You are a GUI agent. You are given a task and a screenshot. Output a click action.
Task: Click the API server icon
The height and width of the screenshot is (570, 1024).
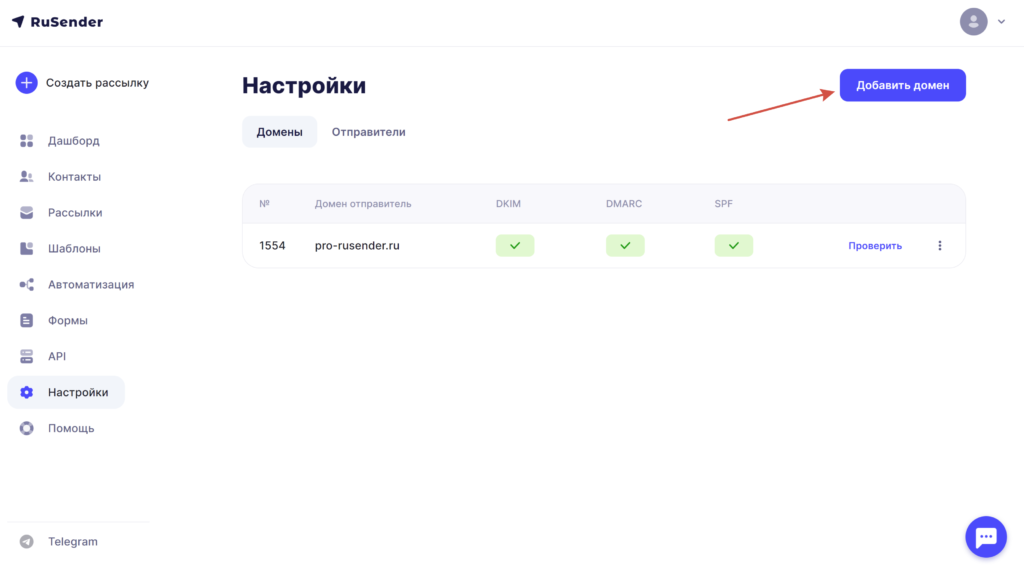[x=26, y=356]
